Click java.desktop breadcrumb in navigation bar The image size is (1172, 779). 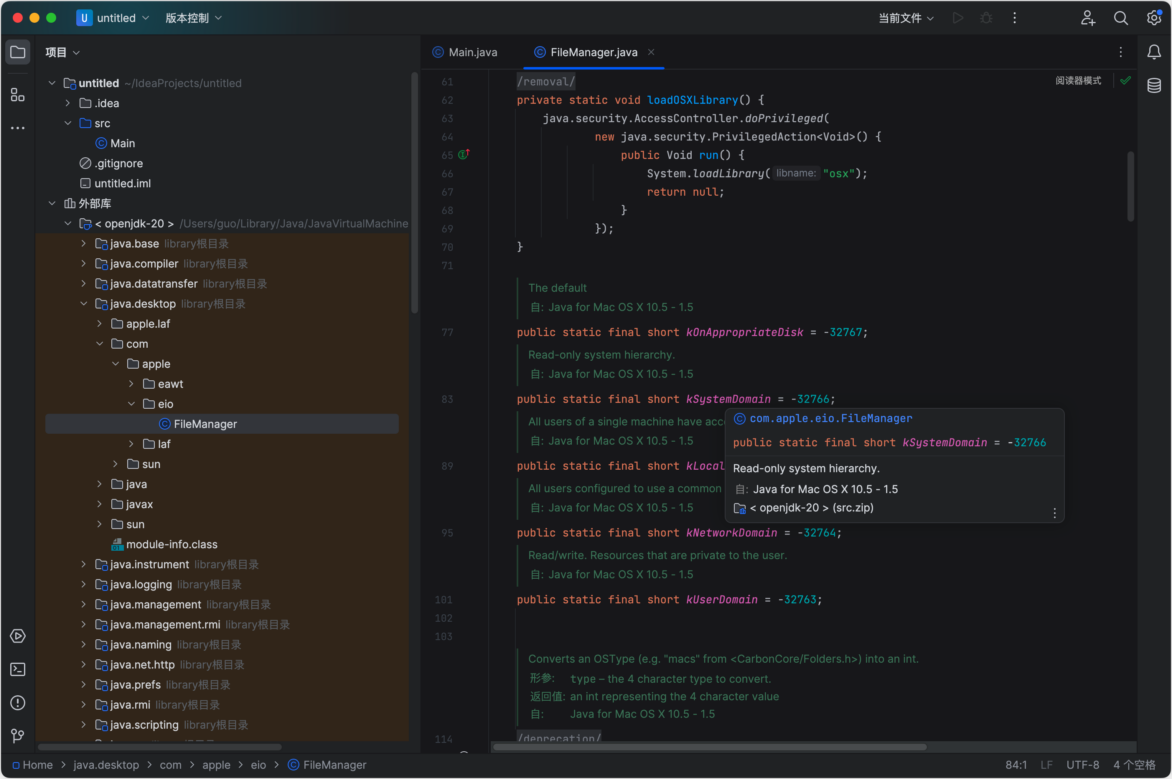(x=106, y=765)
